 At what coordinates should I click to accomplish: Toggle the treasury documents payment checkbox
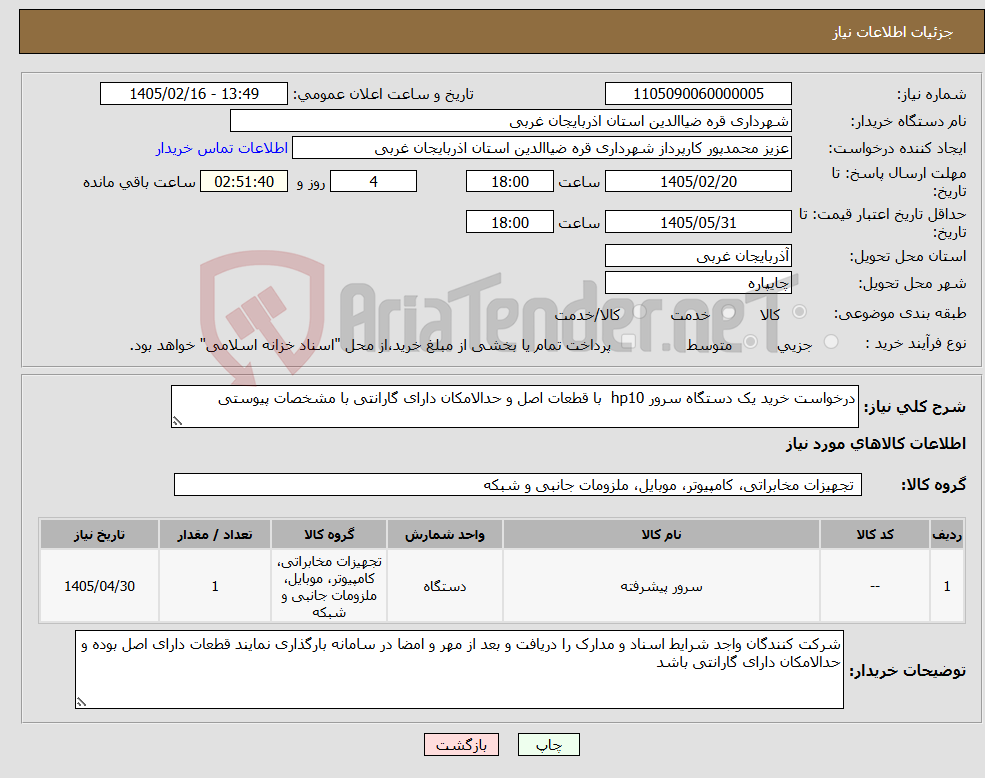coord(628,342)
